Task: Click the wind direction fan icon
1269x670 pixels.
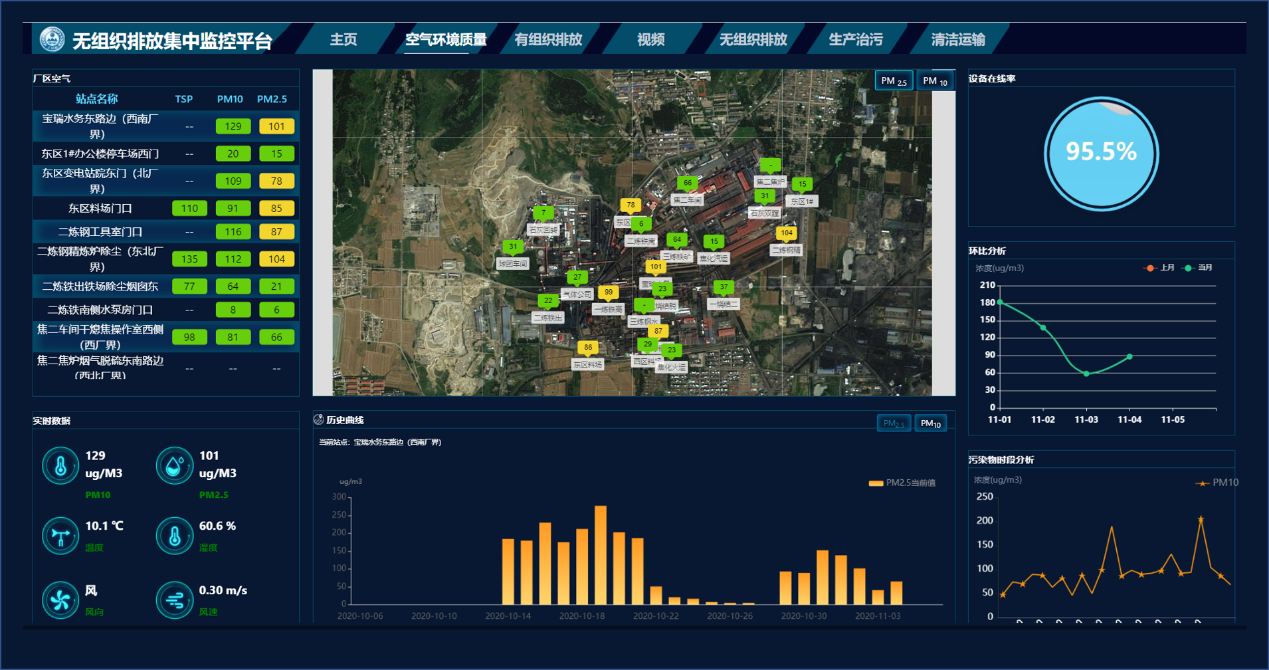Action: tap(61, 601)
